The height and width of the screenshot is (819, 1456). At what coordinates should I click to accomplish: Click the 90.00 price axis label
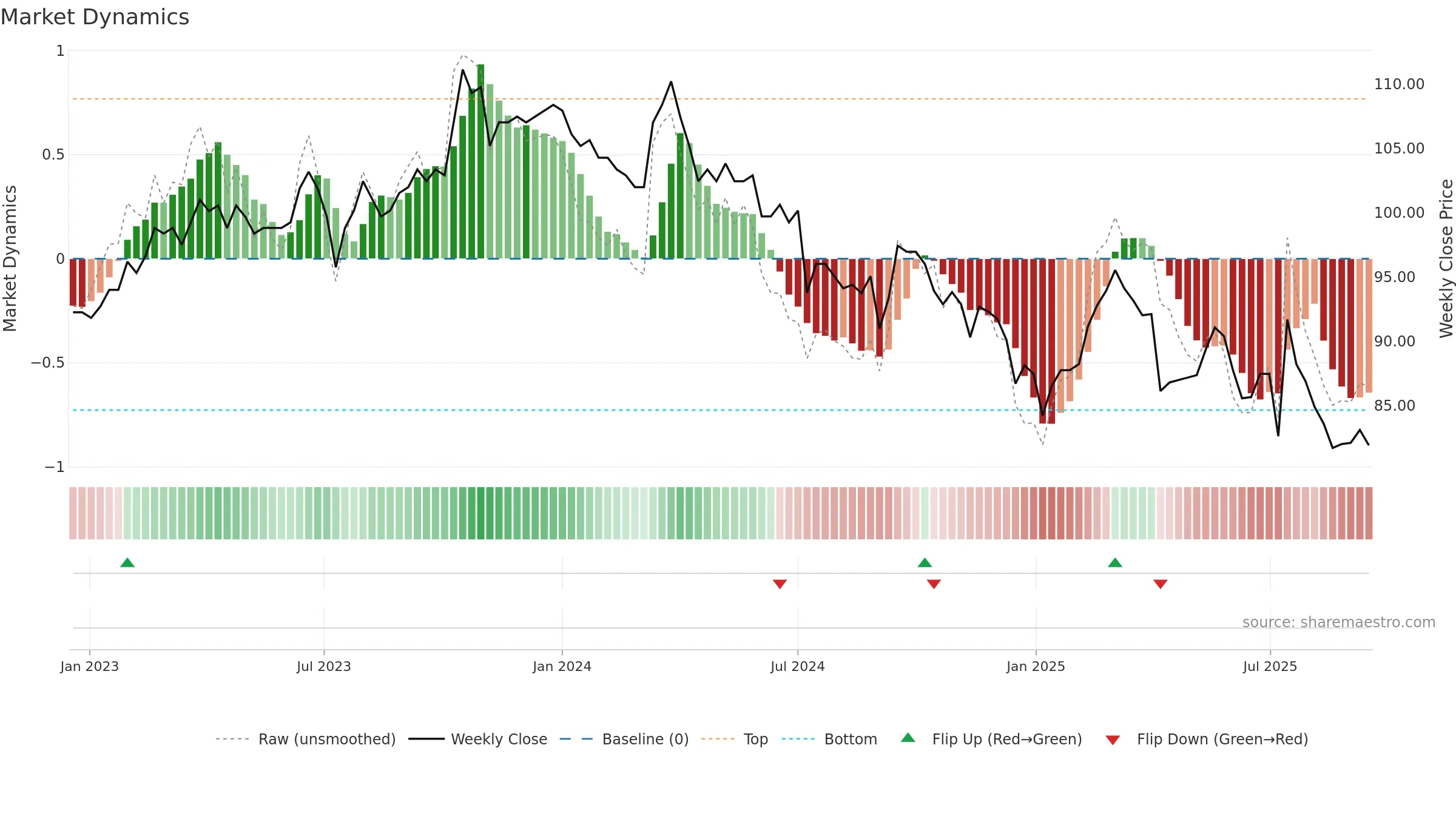click(x=1395, y=342)
